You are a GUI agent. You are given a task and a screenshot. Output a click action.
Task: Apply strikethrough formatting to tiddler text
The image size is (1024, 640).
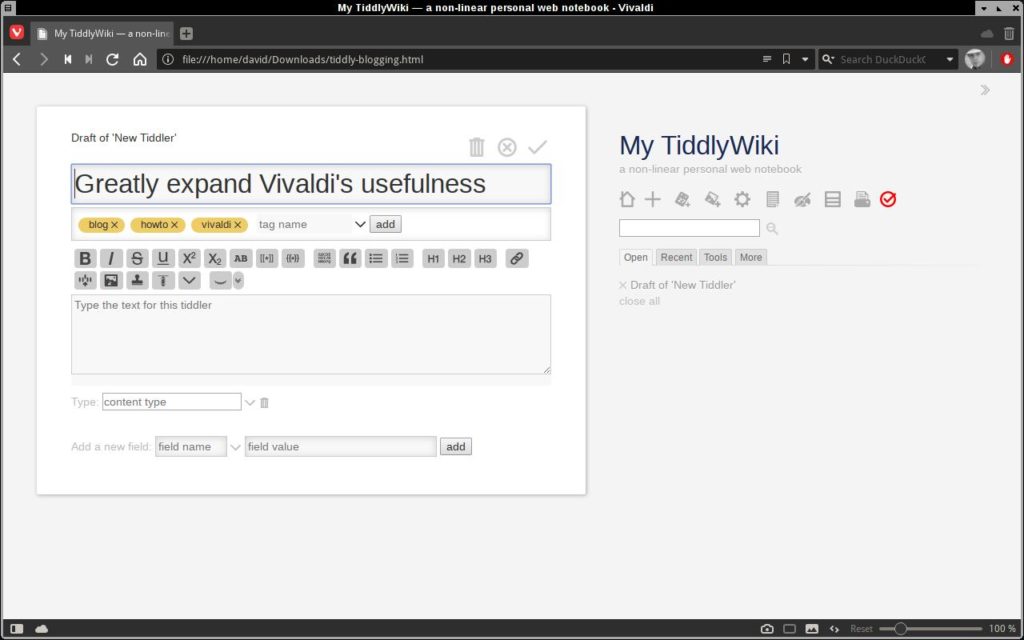[x=136, y=259]
